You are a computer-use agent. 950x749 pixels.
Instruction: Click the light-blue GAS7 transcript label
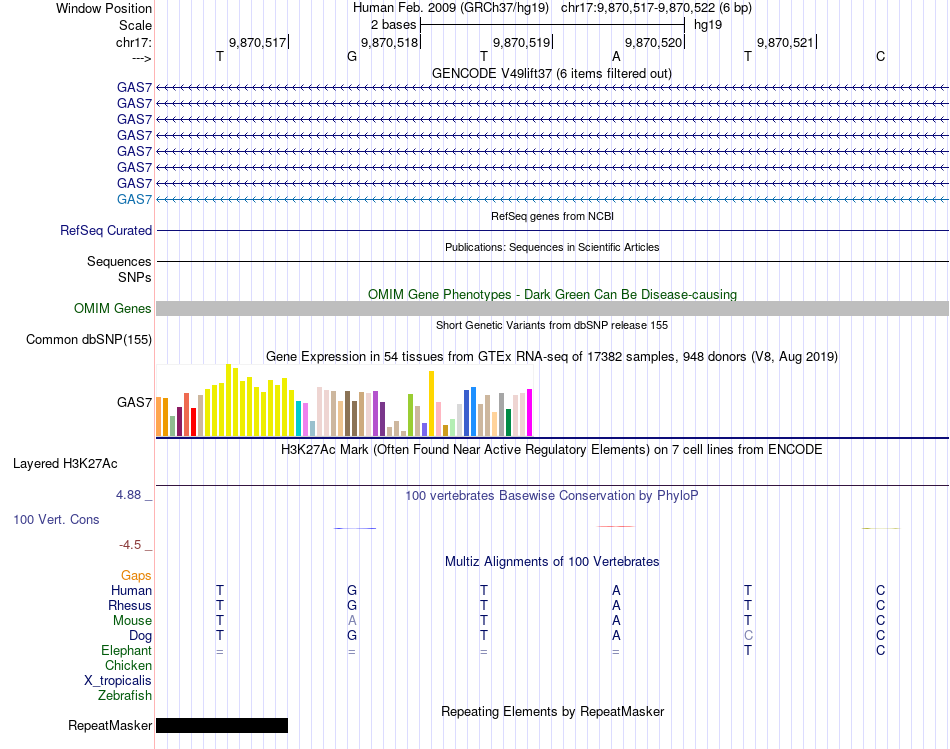point(134,199)
